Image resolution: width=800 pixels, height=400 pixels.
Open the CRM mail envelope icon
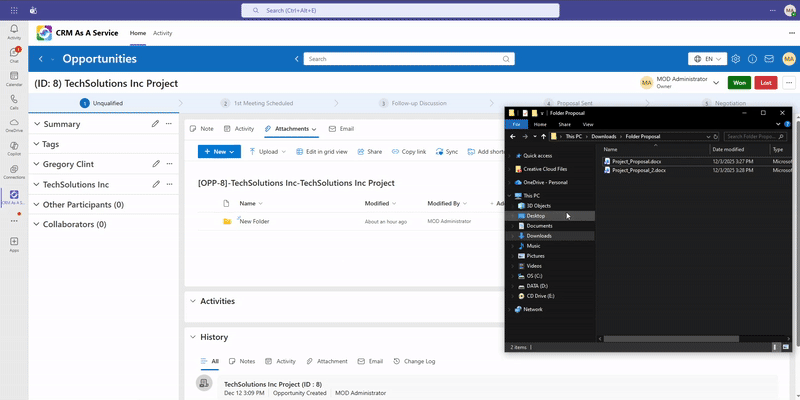pyautogui.click(x=769, y=59)
